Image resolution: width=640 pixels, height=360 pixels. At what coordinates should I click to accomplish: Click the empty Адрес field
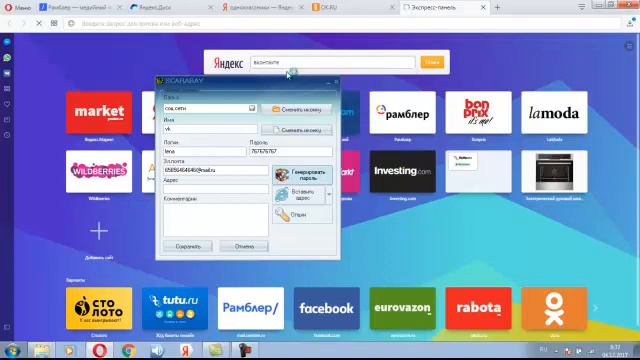[x=216, y=189]
